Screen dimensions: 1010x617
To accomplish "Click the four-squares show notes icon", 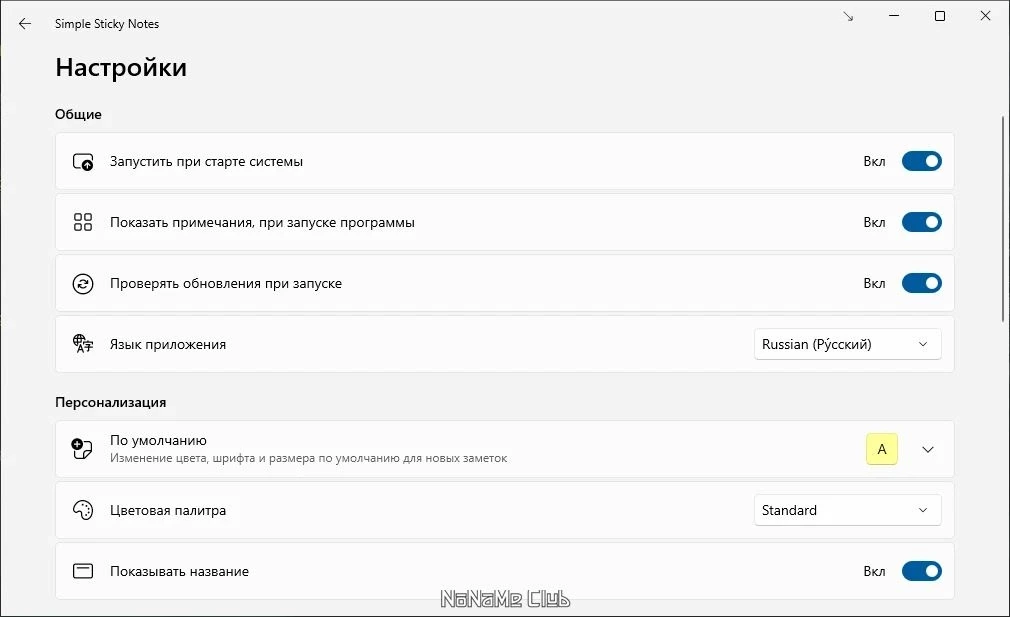I will click(x=83, y=222).
